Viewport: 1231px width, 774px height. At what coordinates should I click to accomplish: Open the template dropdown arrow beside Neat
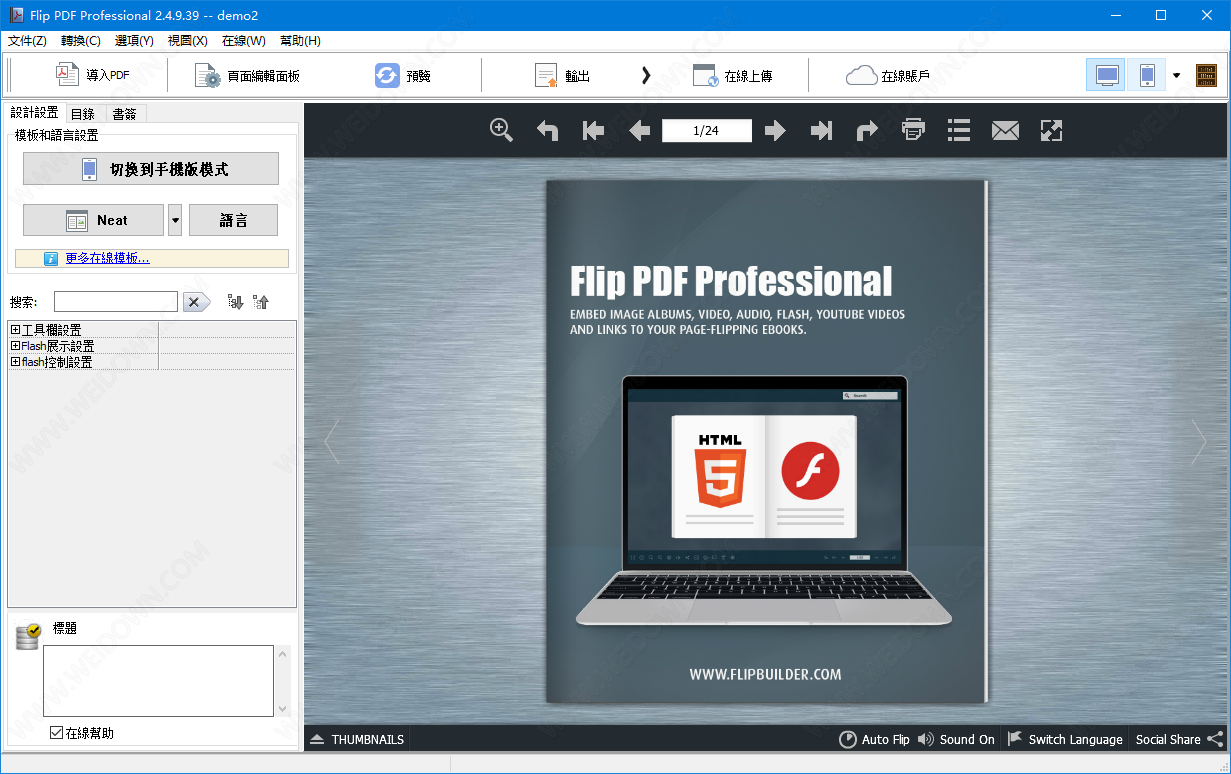tap(175, 220)
